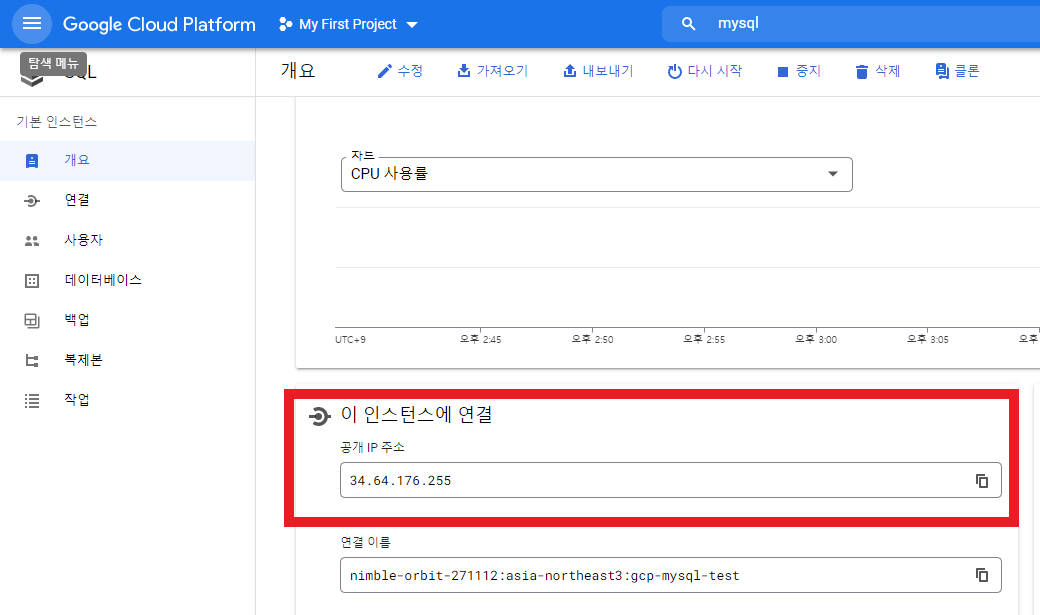This screenshot has height=615, width=1040.
Task: Open 작업 using the list icon
Action: (31, 399)
